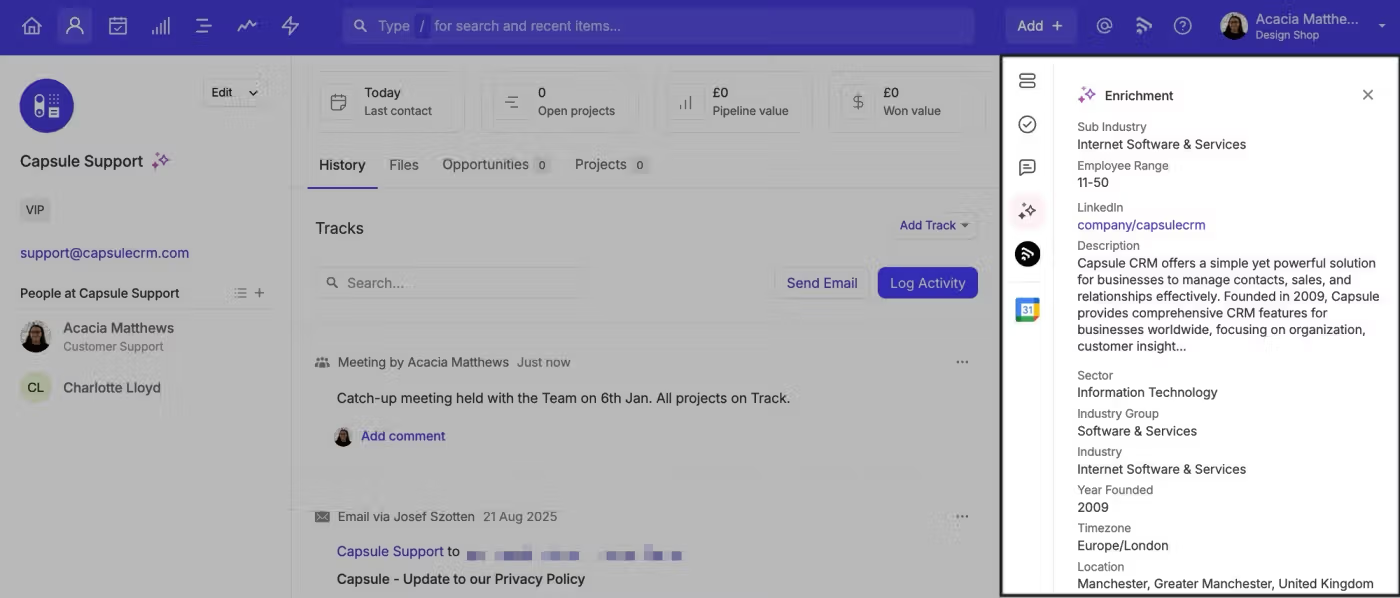1400x598 pixels.
Task: Switch to the History tab
Action: coord(342,165)
